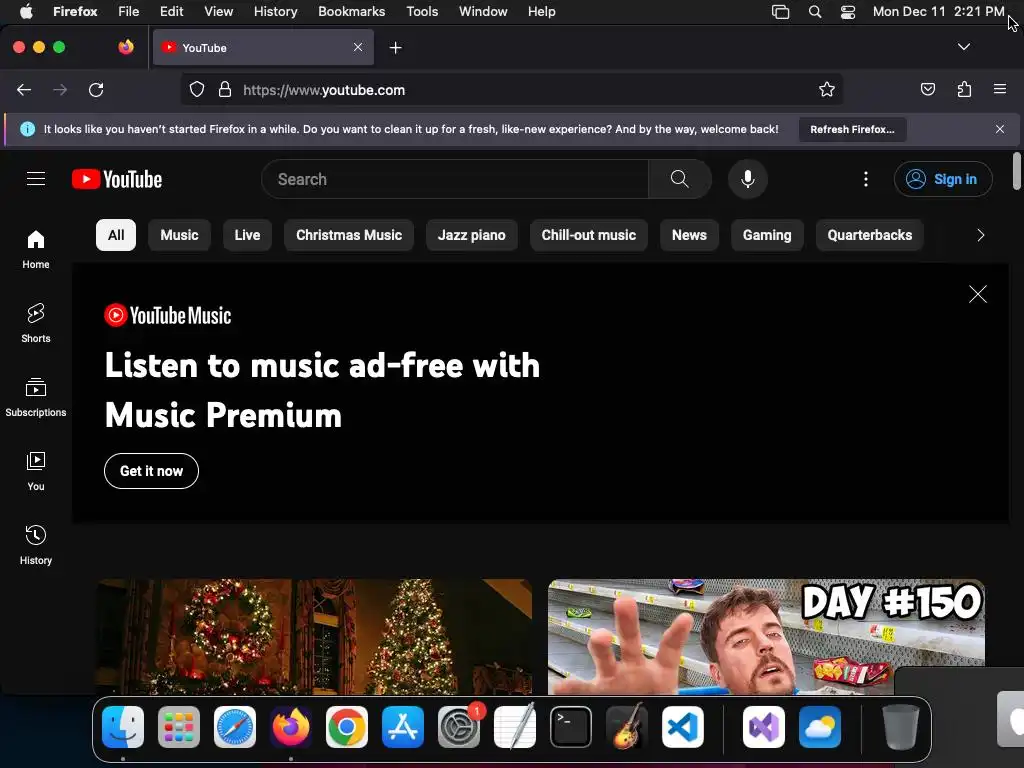The height and width of the screenshot is (768, 1024).
Task: Bookmark this page with star icon
Action: [x=827, y=89]
